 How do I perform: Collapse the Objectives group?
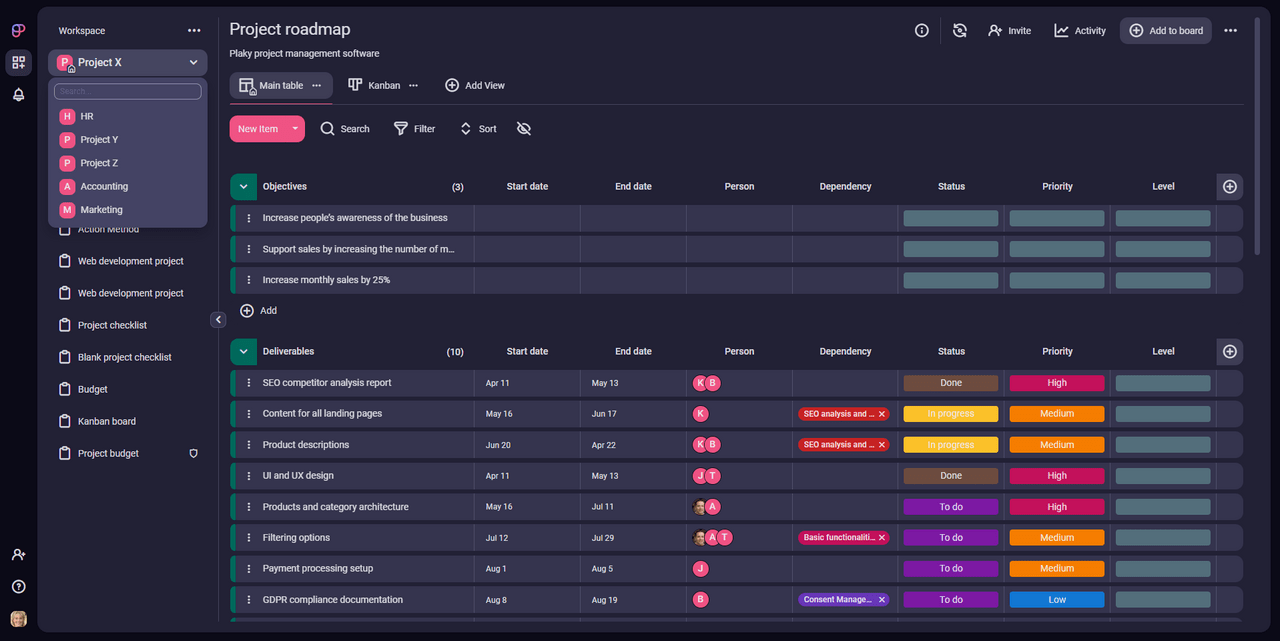[243, 187]
